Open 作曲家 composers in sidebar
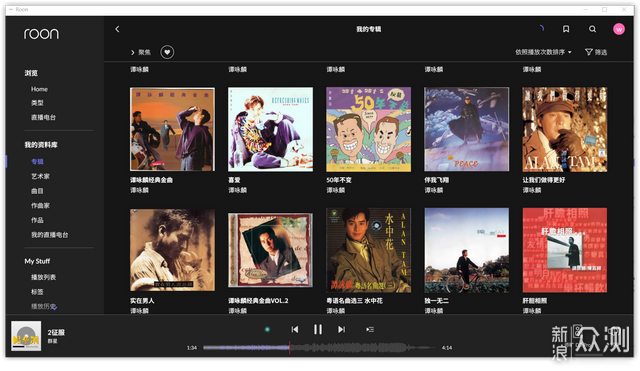Screen dimensions: 640x371 [x=40, y=206]
